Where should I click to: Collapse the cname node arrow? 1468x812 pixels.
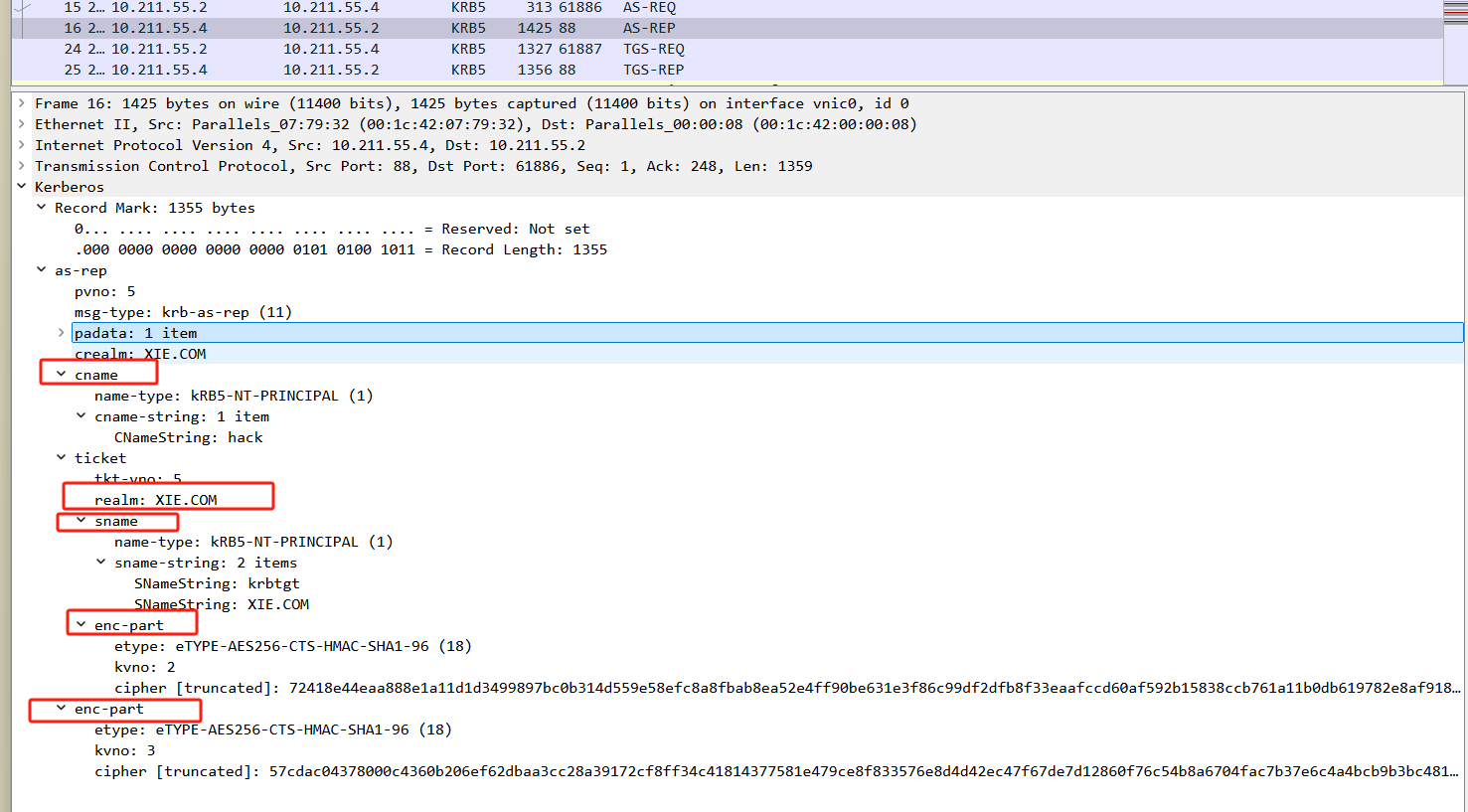[61, 375]
